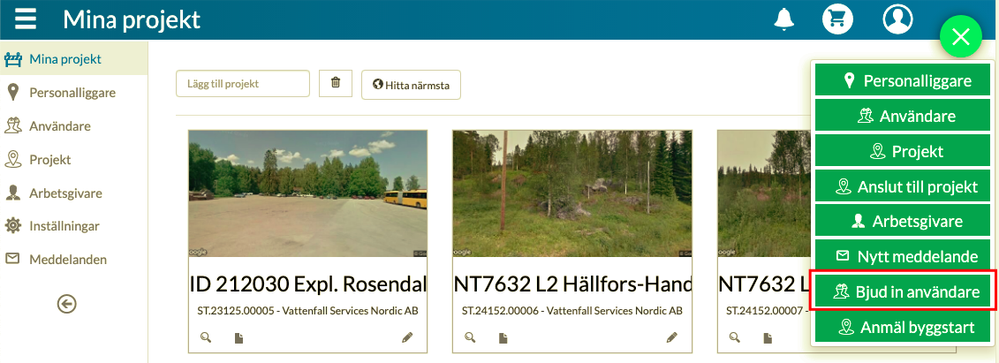
Task: Open the notifications bell
Action: coord(784,19)
